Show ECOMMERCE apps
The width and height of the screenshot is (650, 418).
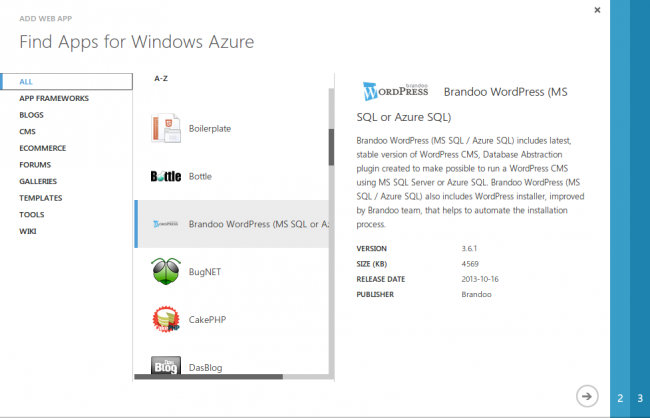pyautogui.click(x=43, y=148)
